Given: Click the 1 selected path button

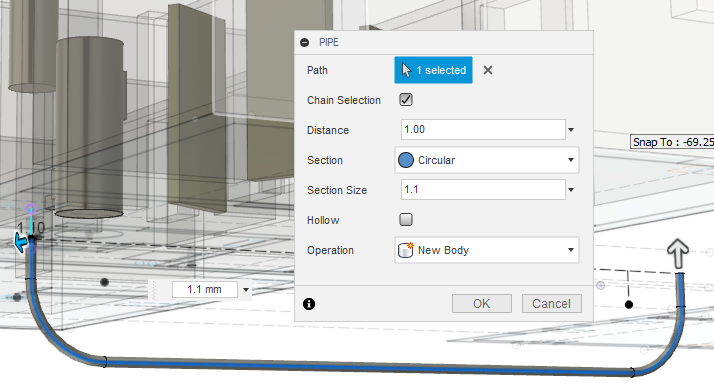Looking at the screenshot, I should click(x=433, y=70).
